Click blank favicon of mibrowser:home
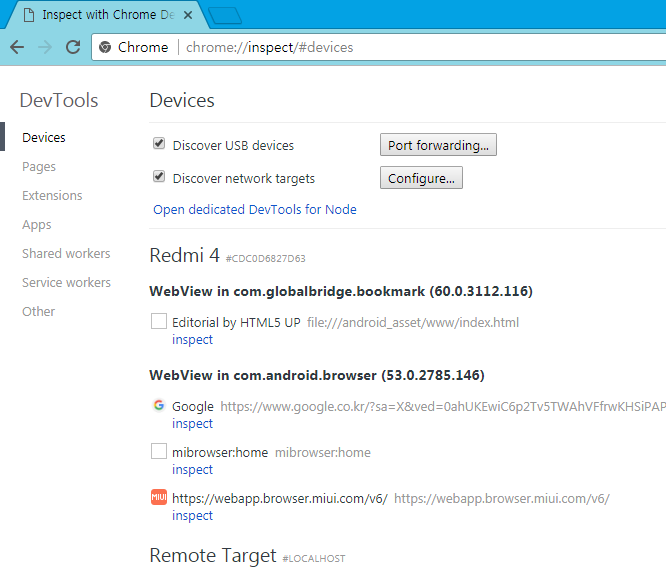Screen dimensions: 666x584 click(x=159, y=451)
